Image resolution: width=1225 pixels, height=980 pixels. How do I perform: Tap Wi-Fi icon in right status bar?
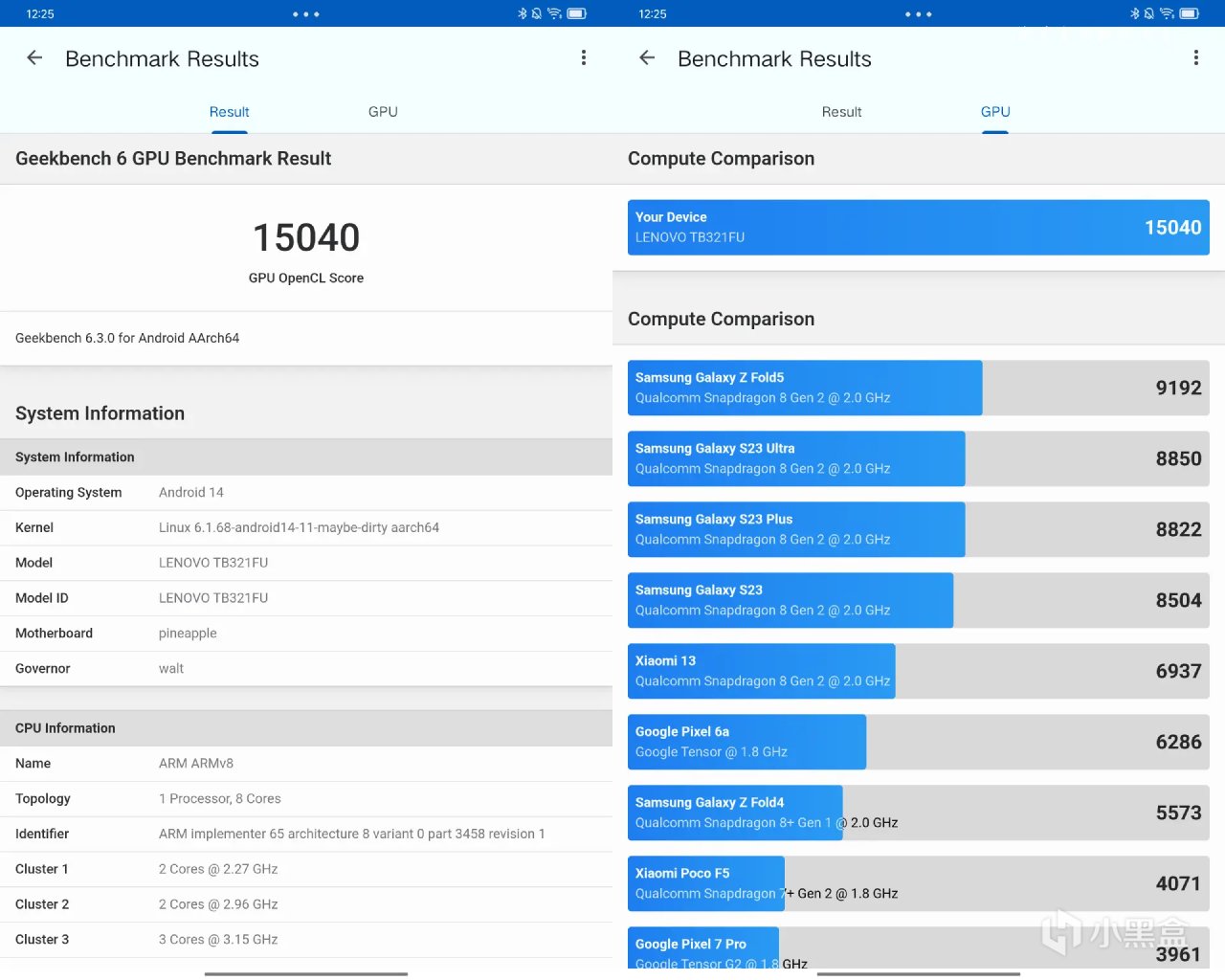click(x=1167, y=13)
